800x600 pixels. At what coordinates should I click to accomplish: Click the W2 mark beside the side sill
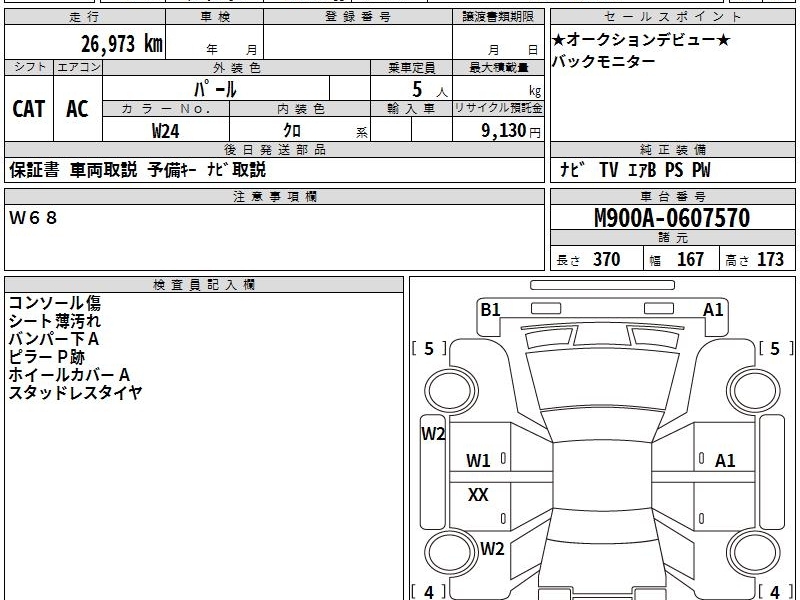point(433,434)
